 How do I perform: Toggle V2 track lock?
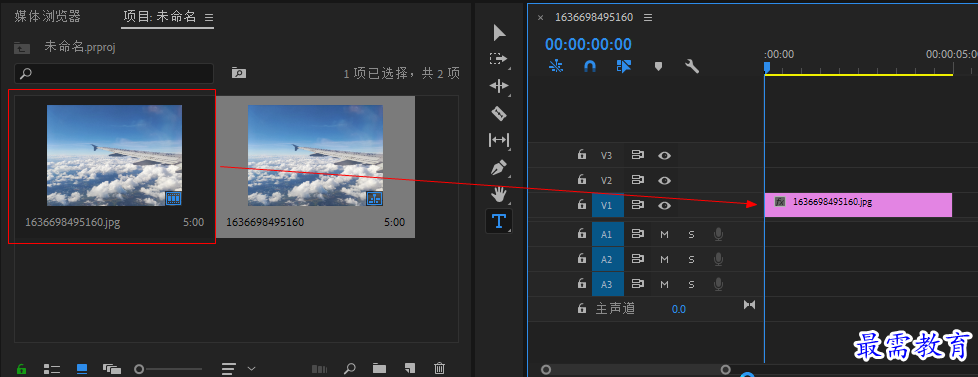coord(582,180)
